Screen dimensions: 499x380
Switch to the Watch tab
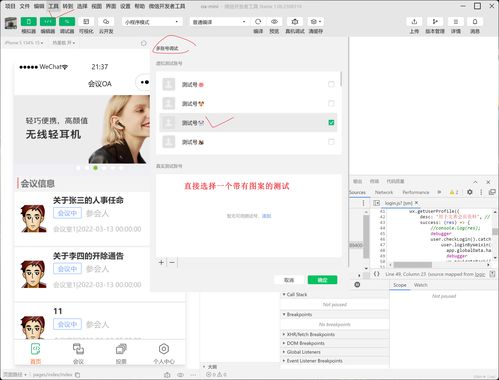tap(421, 285)
